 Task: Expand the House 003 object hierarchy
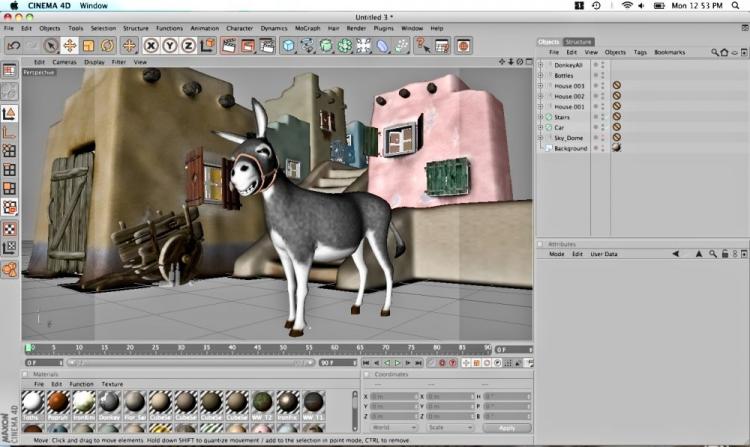click(x=540, y=86)
